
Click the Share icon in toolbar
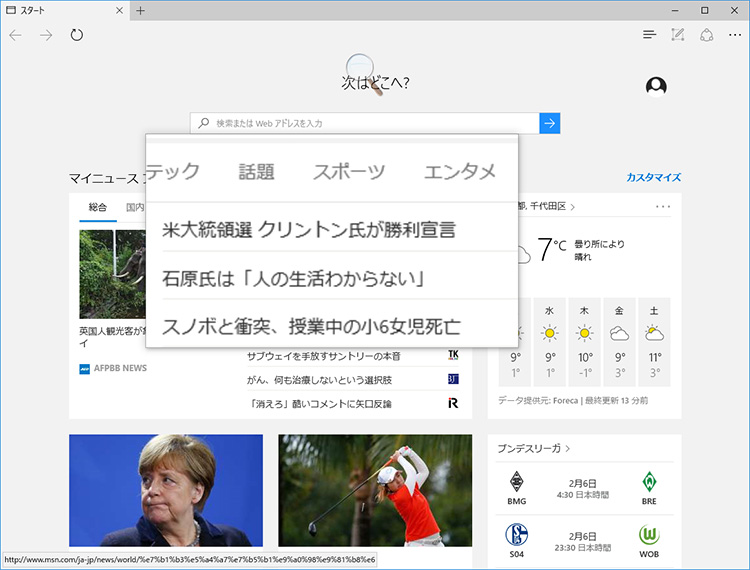[x=706, y=35]
